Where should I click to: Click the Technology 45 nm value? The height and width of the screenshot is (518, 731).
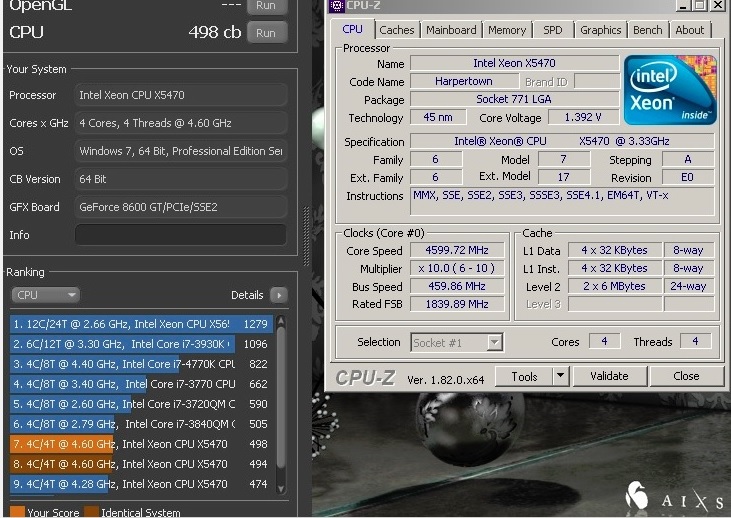pos(438,117)
